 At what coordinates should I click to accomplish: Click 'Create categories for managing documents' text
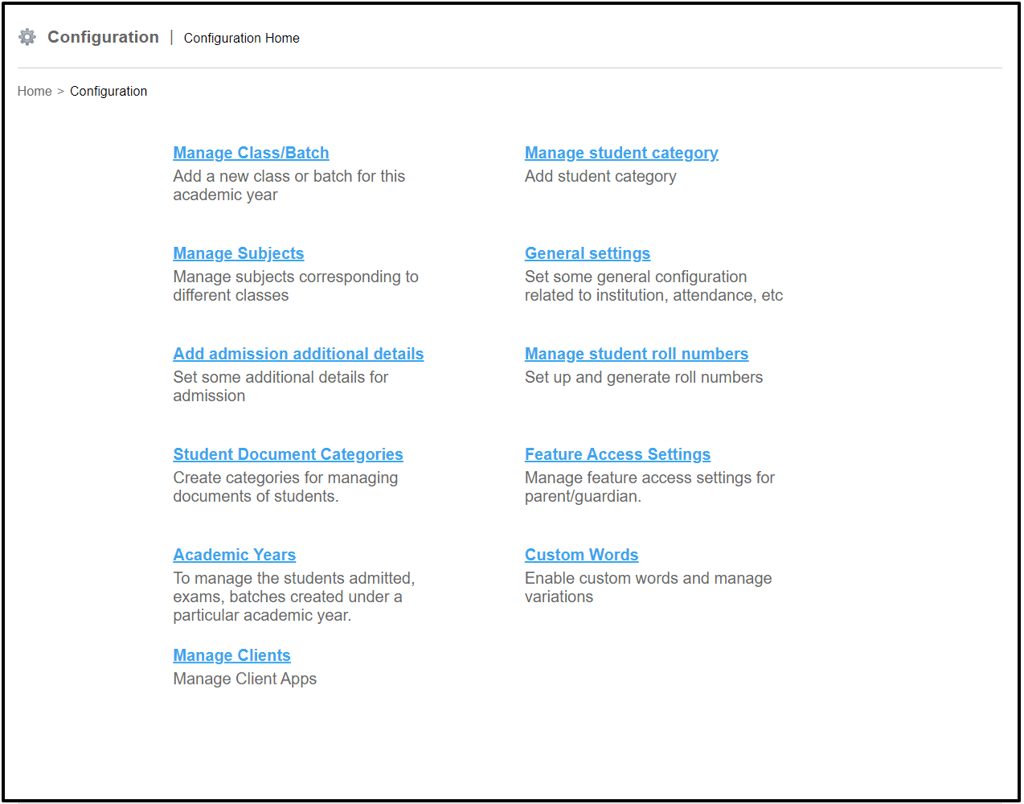pyautogui.click(x=285, y=487)
